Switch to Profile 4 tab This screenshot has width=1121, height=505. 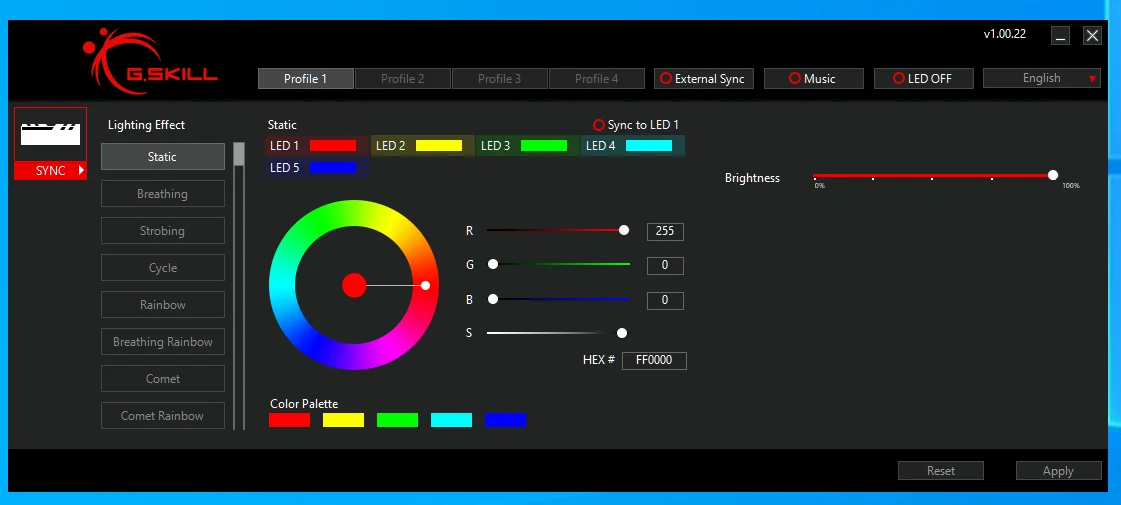click(597, 79)
